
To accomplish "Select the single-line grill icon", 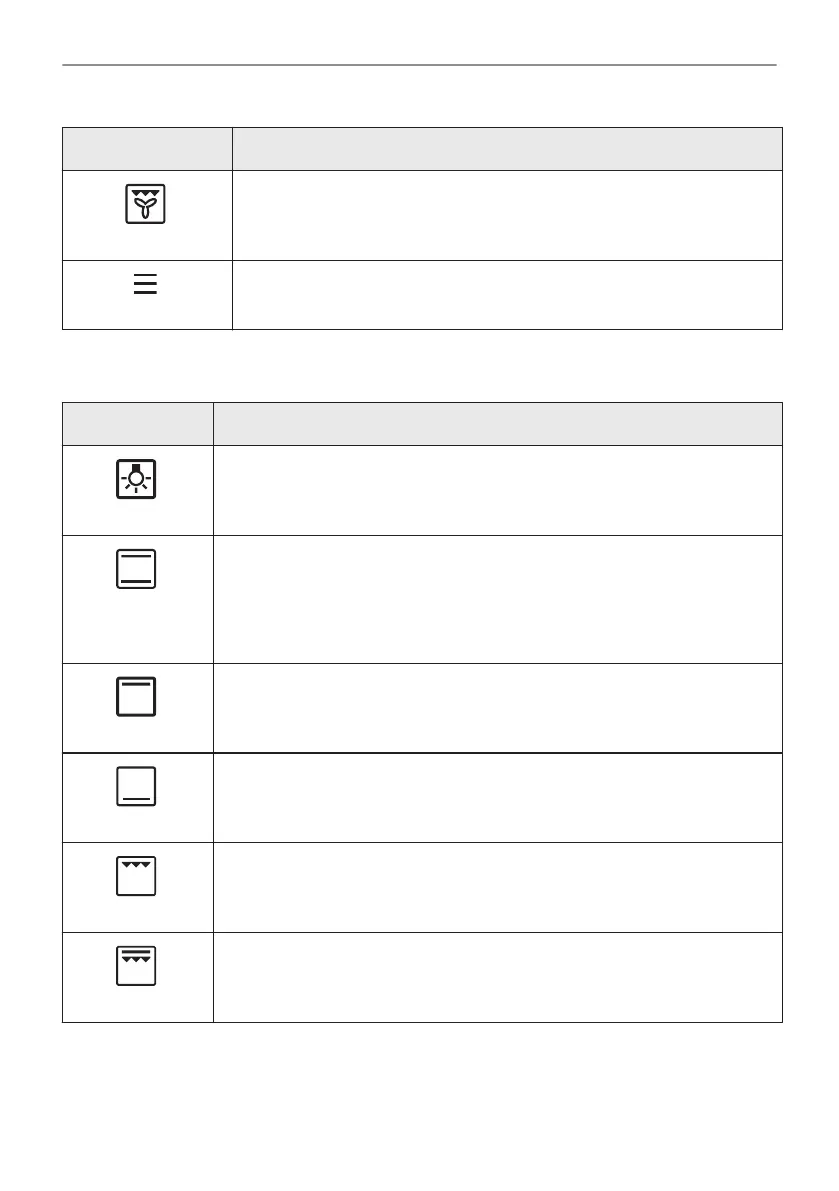I will point(137,877).
